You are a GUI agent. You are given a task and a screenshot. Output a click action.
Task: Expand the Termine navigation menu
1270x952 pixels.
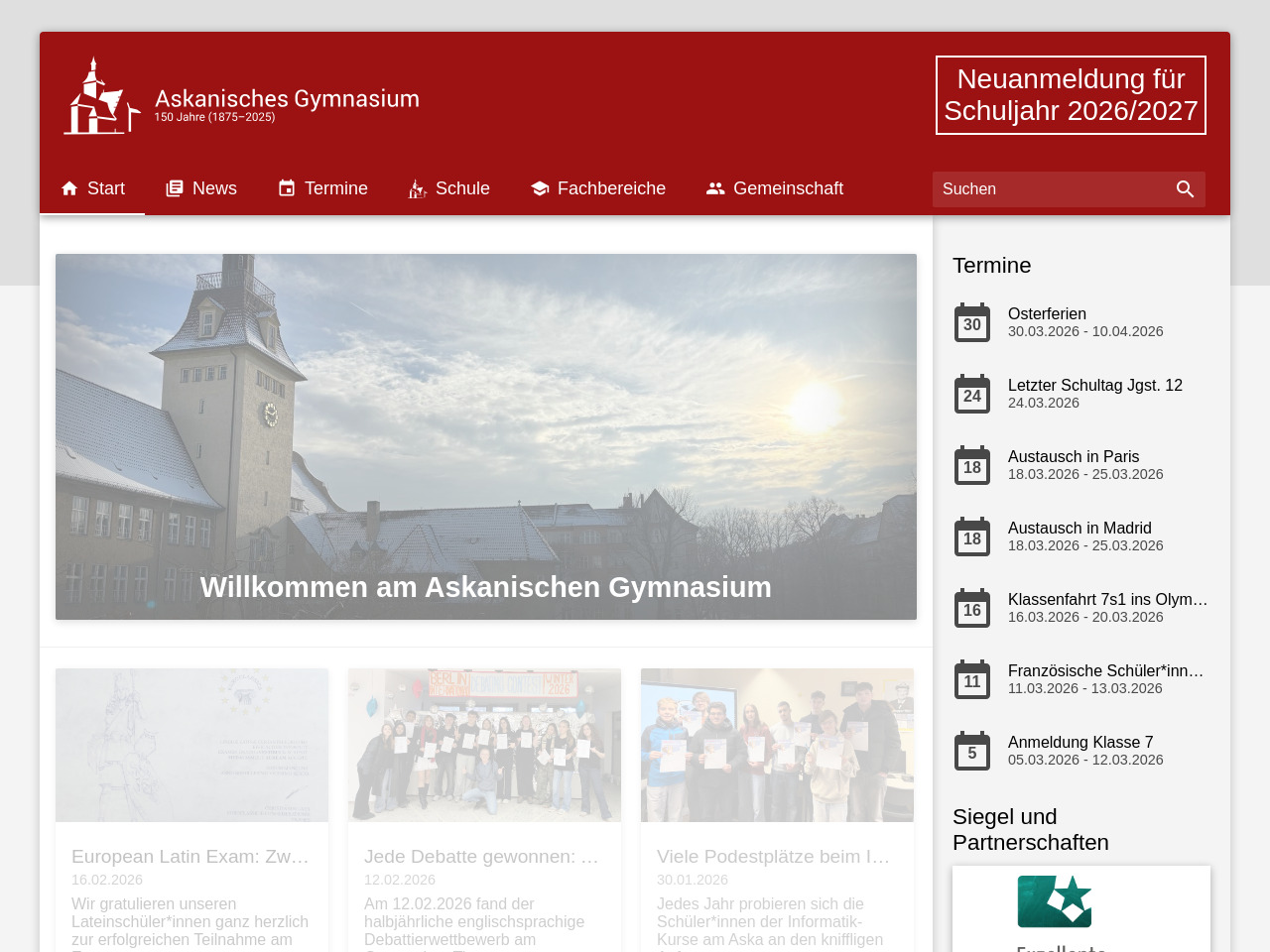(x=322, y=188)
